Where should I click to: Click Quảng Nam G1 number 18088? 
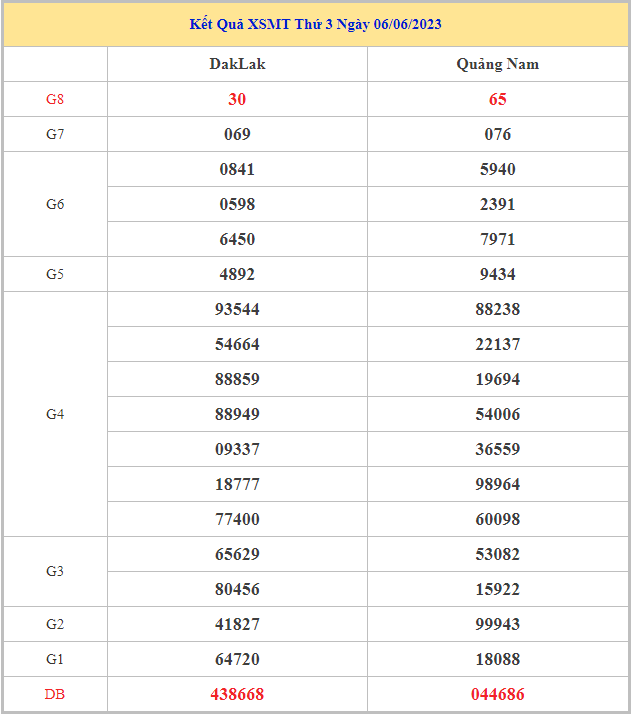pyautogui.click(x=497, y=659)
